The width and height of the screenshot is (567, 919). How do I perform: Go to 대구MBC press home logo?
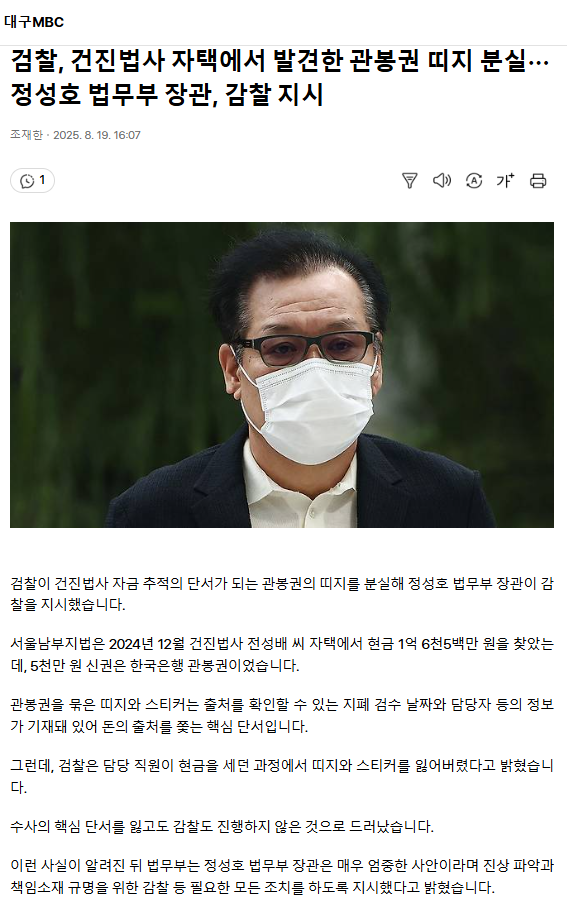(x=34, y=22)
